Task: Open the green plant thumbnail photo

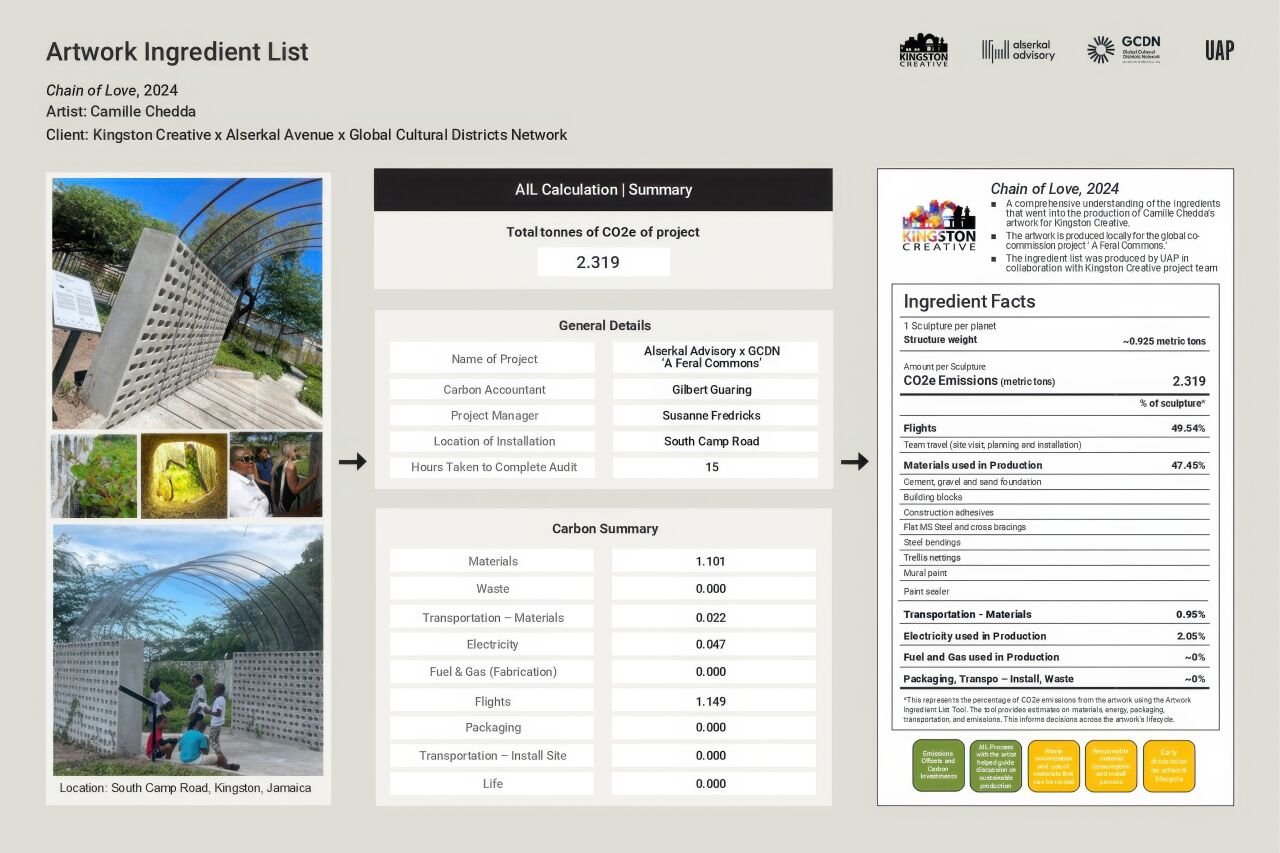Action: [94, 475]
